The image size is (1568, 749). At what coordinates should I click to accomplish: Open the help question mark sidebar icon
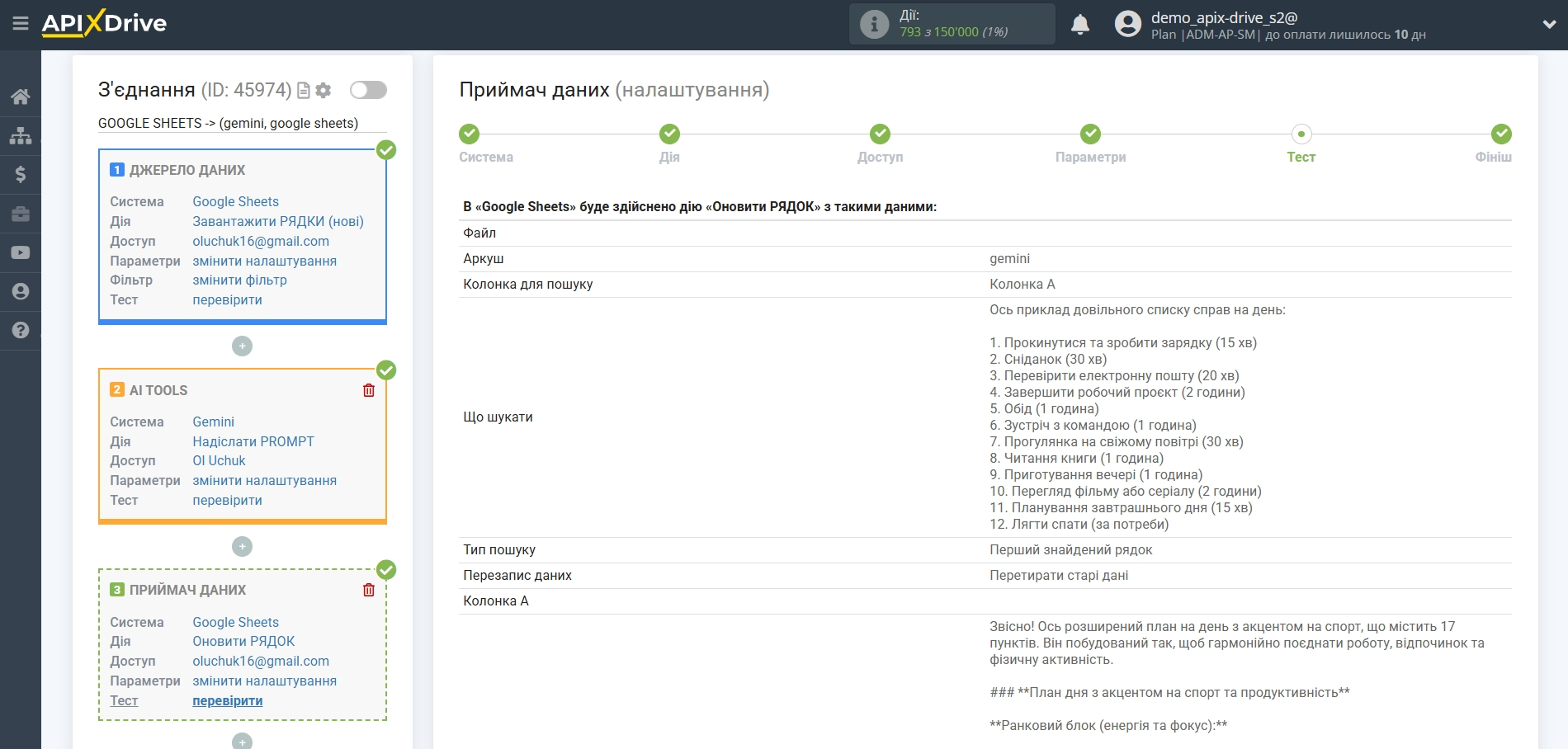click(x=21, y=330)
